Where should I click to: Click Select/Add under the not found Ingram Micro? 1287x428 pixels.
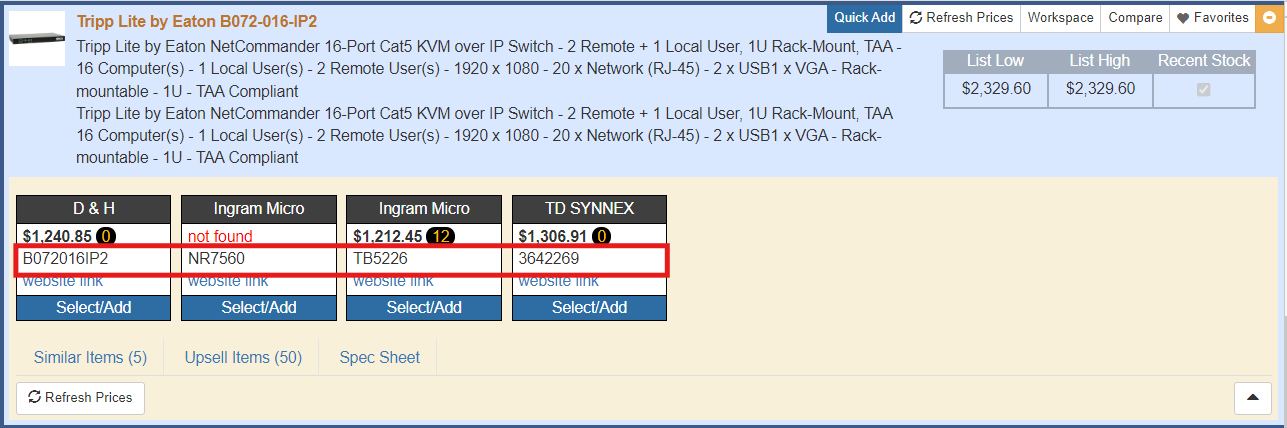pyautogui.click(x=259, y=307)
